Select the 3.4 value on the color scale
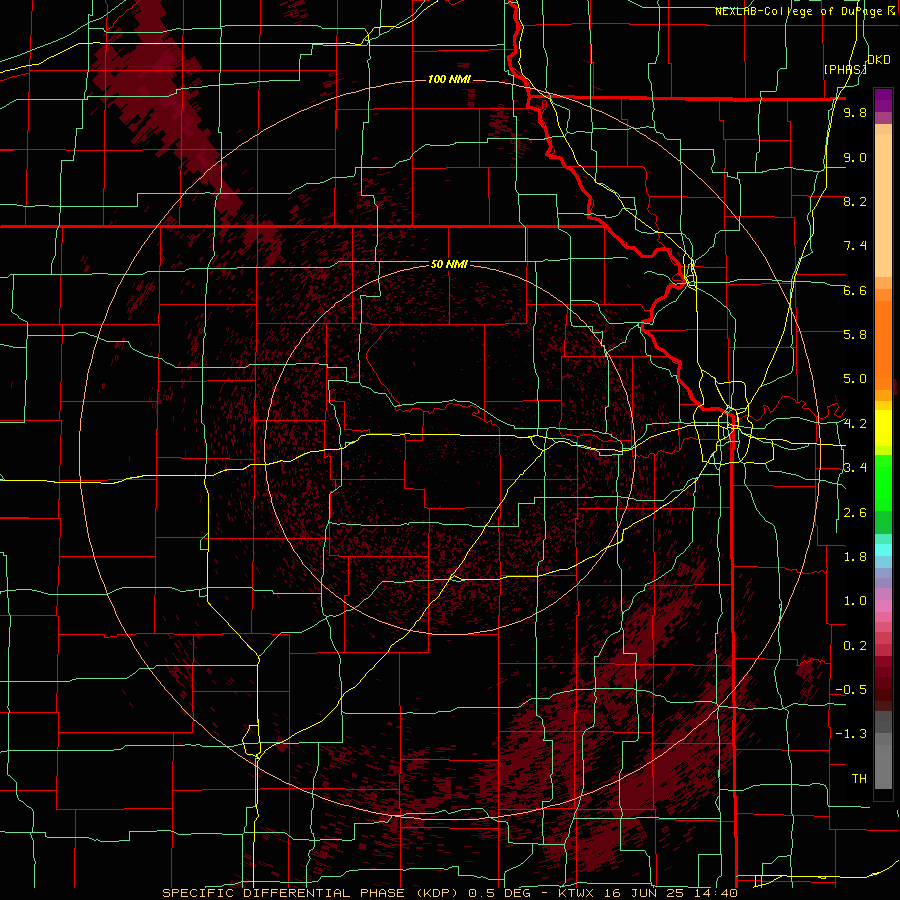Image resolution: width=900 pixels, height=900 pixels. (x=855, y=468)
